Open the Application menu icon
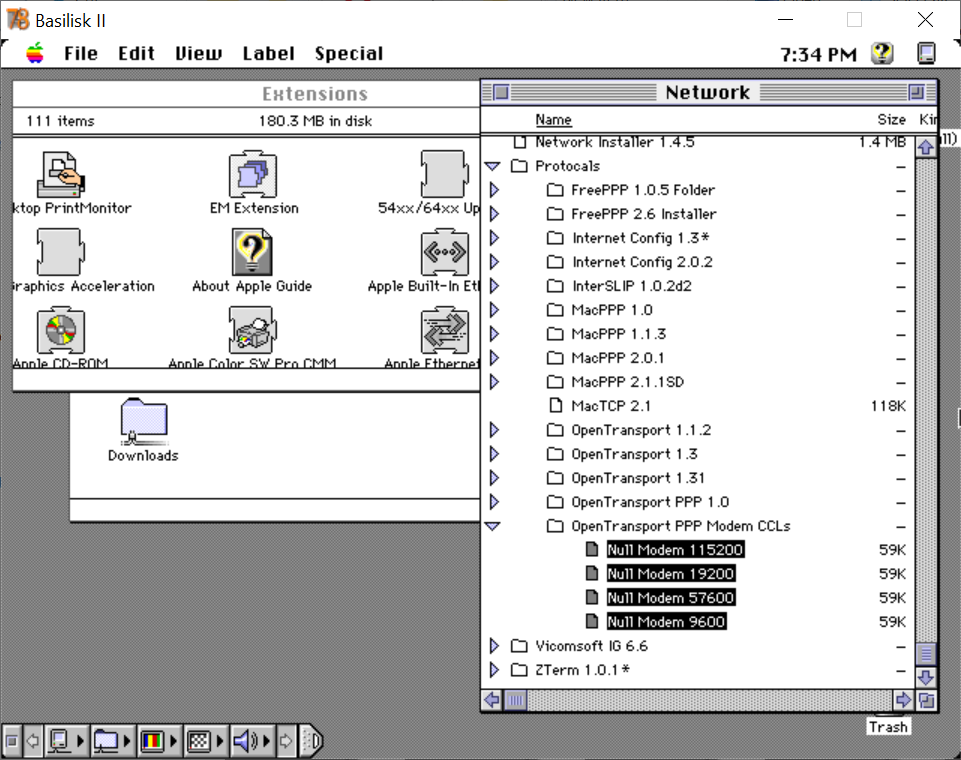Viewport: 961px width, 760px height. [x=926, y=53]
